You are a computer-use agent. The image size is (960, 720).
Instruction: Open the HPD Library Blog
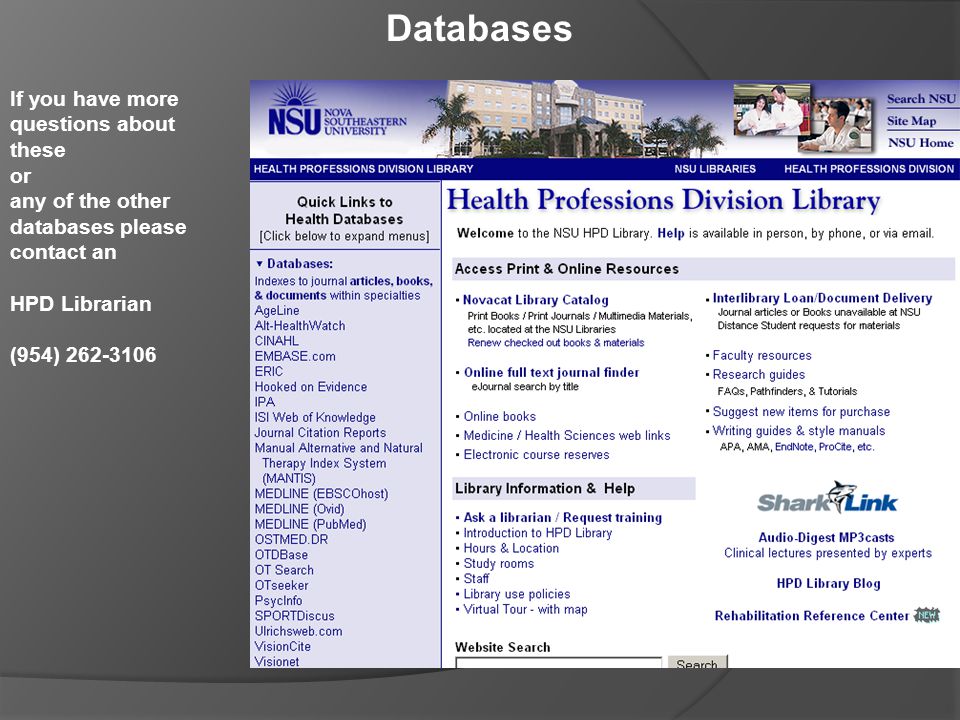(x=828, y=583)
